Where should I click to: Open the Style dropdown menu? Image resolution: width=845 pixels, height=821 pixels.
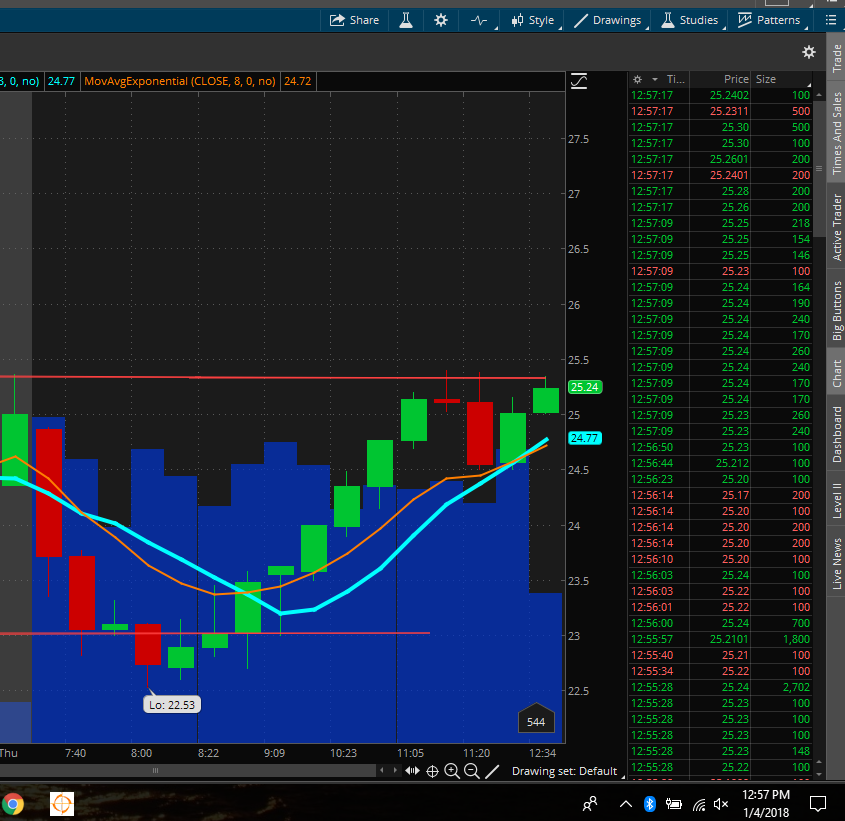tap(532, 20)
